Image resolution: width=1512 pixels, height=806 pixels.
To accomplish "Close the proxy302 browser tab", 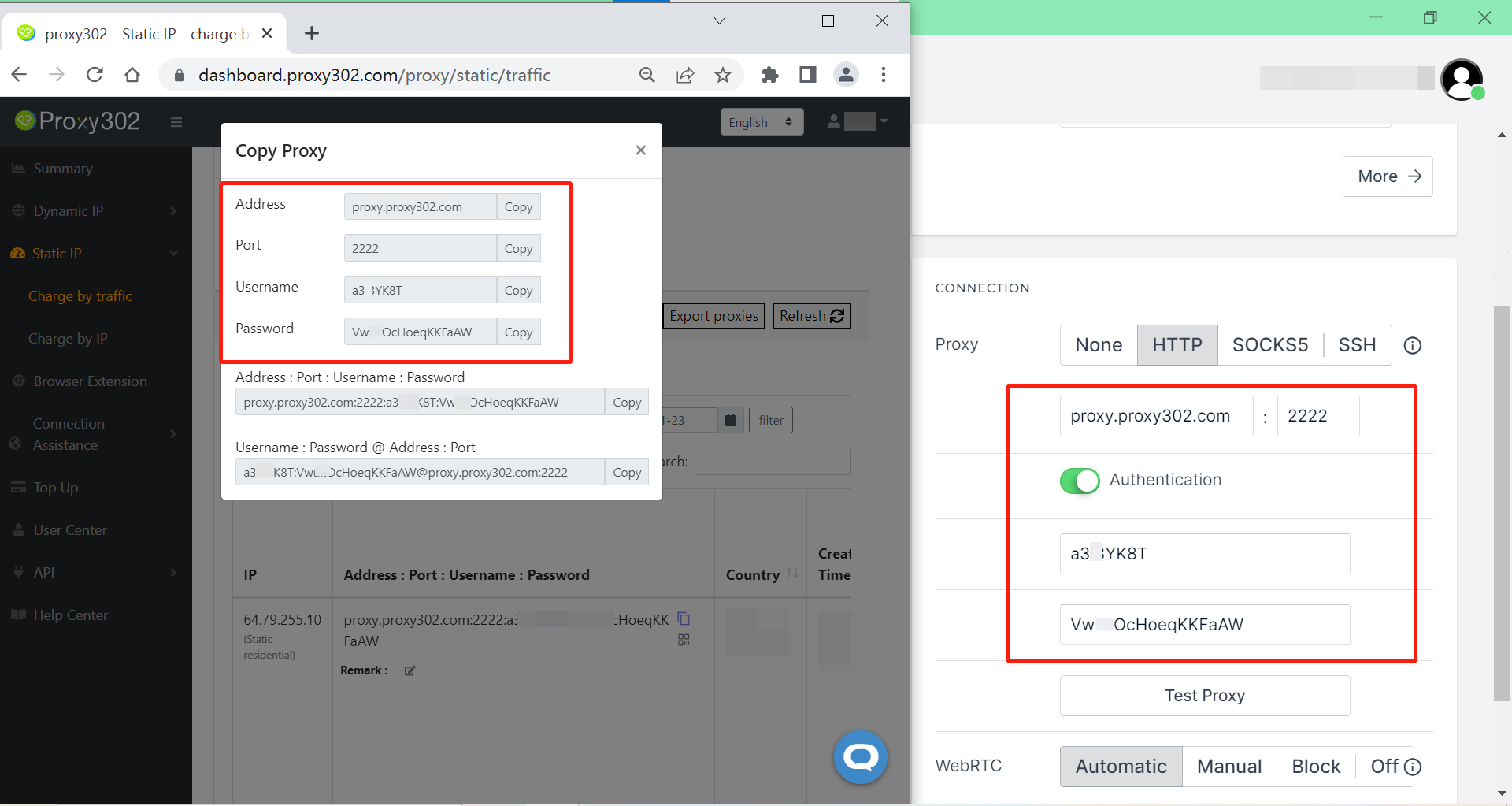I will [267, 33].
